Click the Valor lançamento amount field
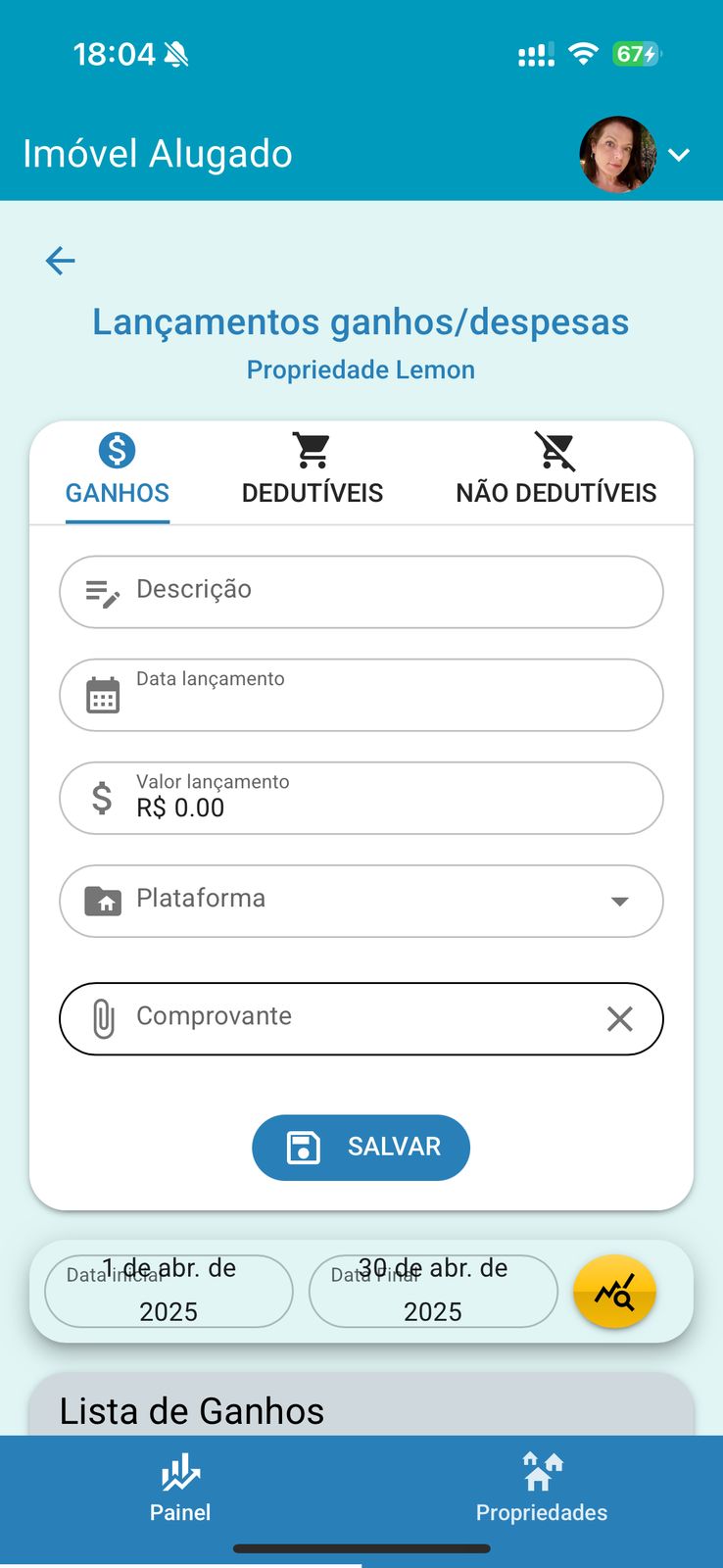 point(382,799)
